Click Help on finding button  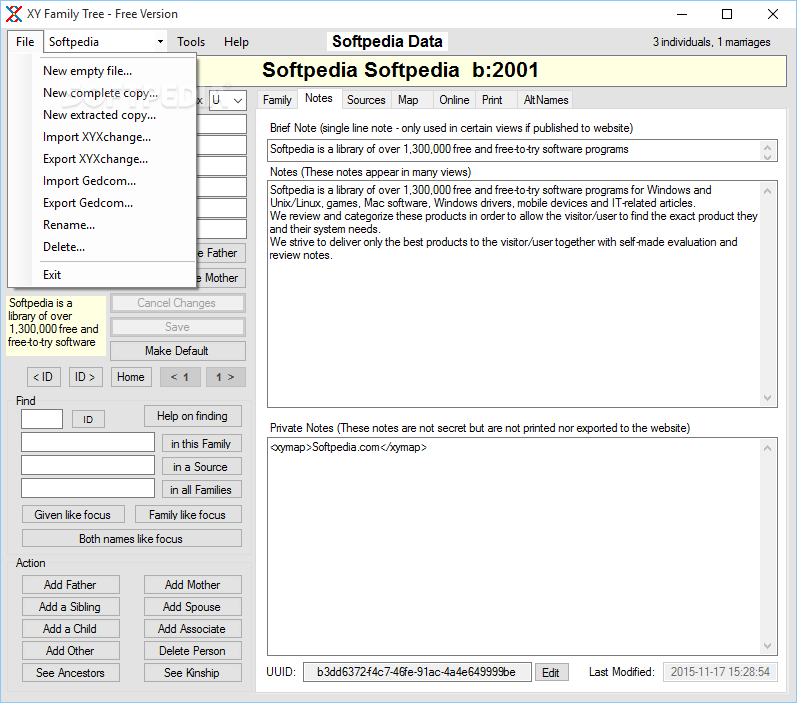point(193,416)
